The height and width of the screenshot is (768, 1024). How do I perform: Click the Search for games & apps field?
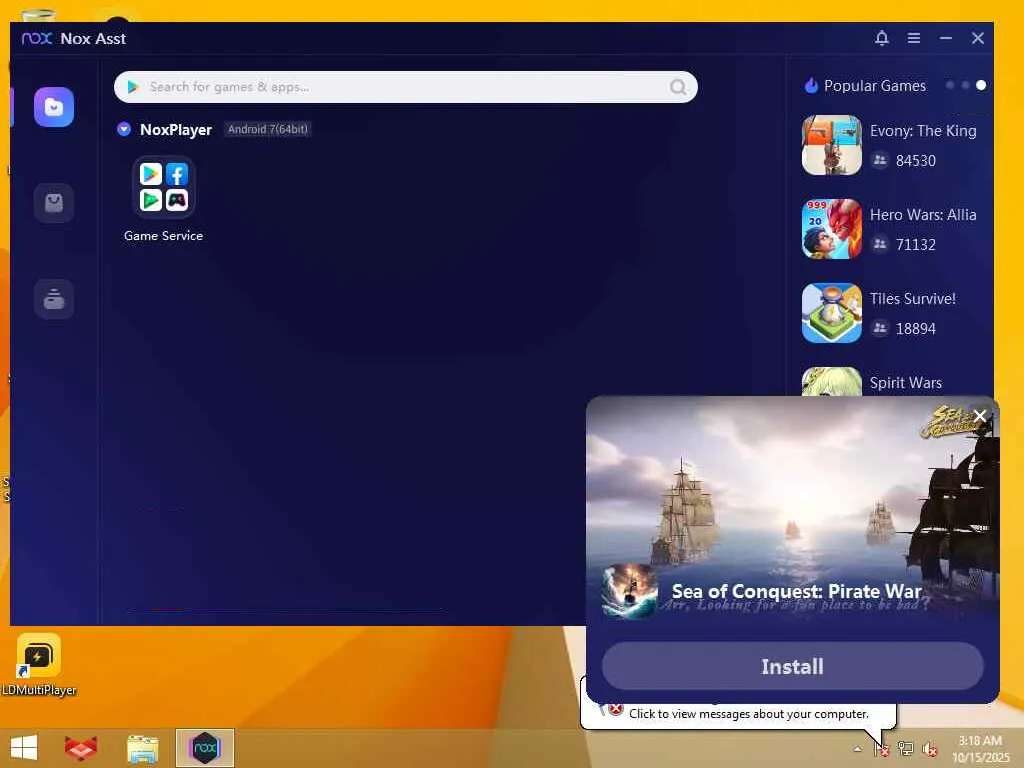[406, 87]
